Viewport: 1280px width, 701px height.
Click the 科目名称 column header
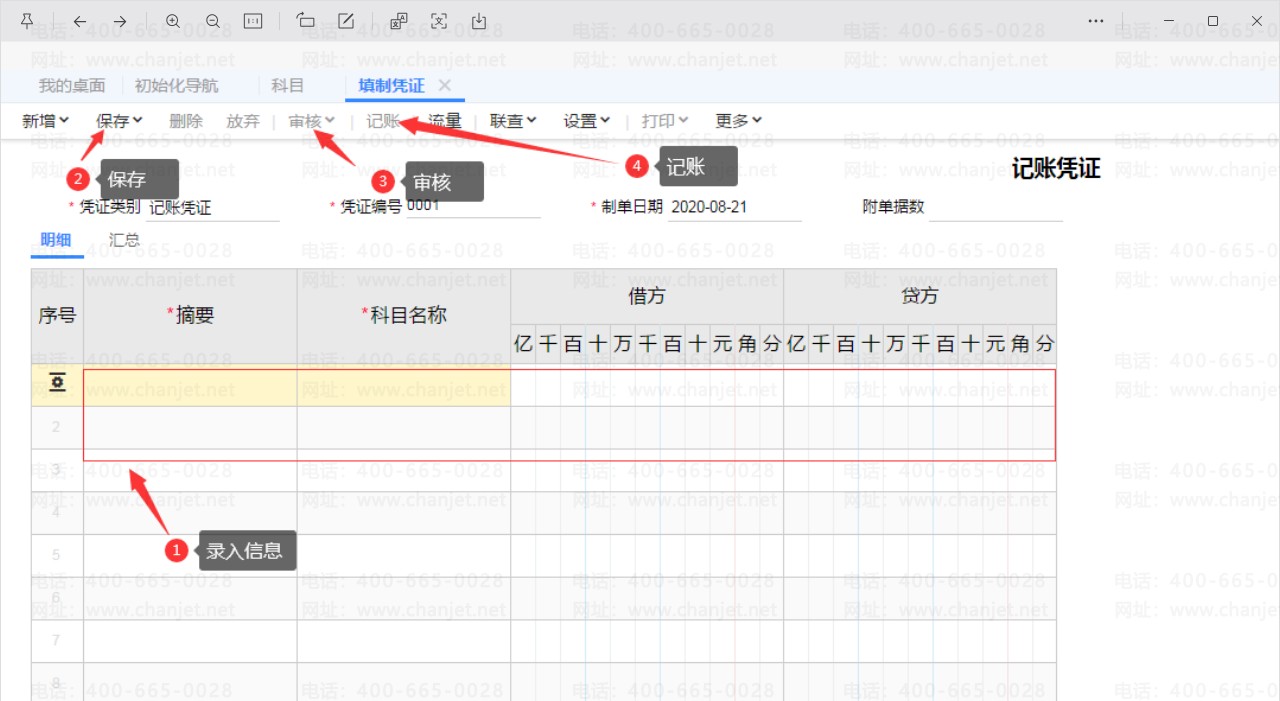coord(404,316)
